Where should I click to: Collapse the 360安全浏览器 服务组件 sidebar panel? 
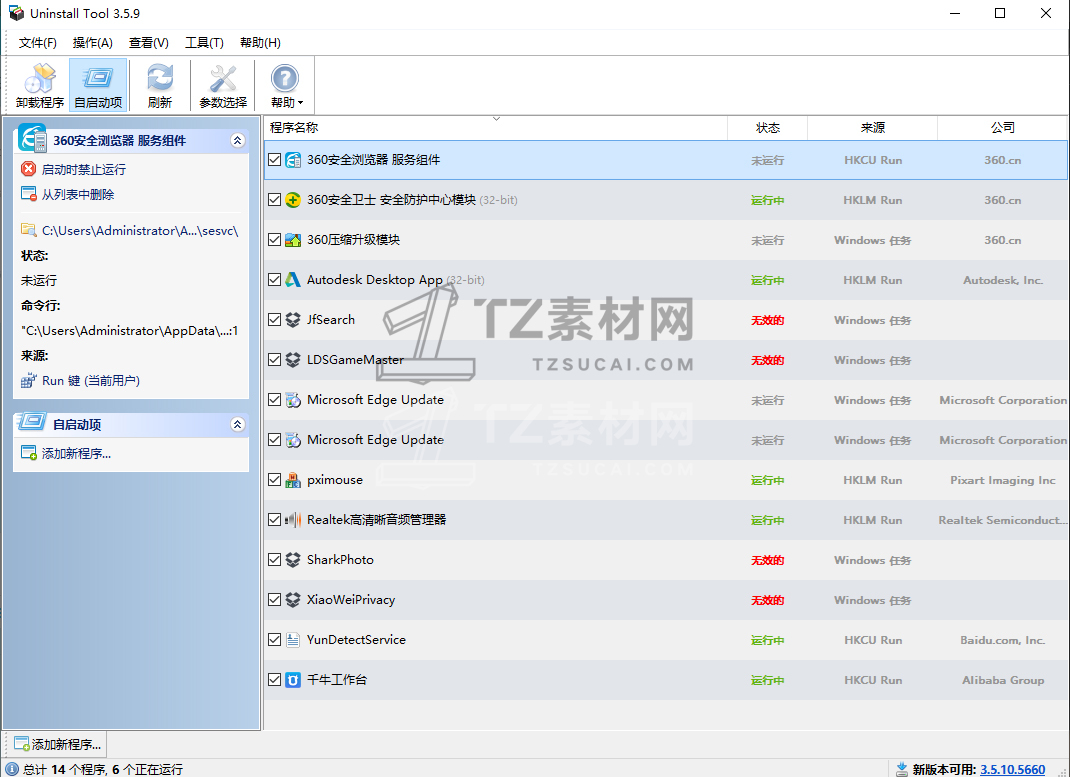237,141
